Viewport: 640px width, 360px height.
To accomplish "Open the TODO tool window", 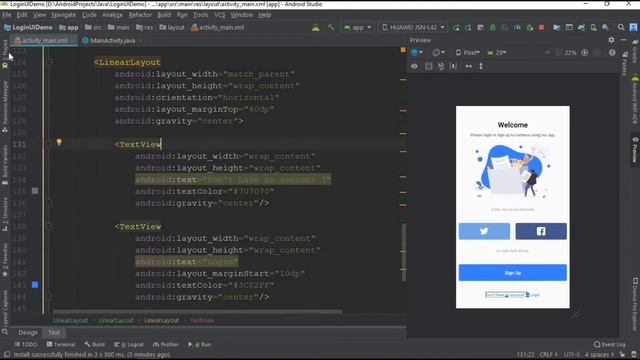I will coord(26,344).
